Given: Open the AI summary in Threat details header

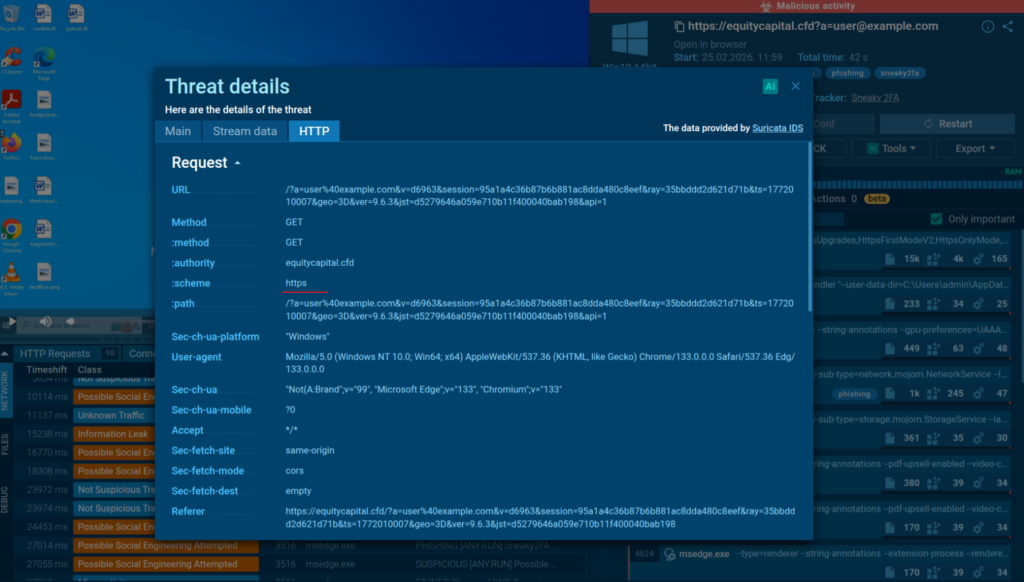Looking at the screenshot, I should click(770, 87).
